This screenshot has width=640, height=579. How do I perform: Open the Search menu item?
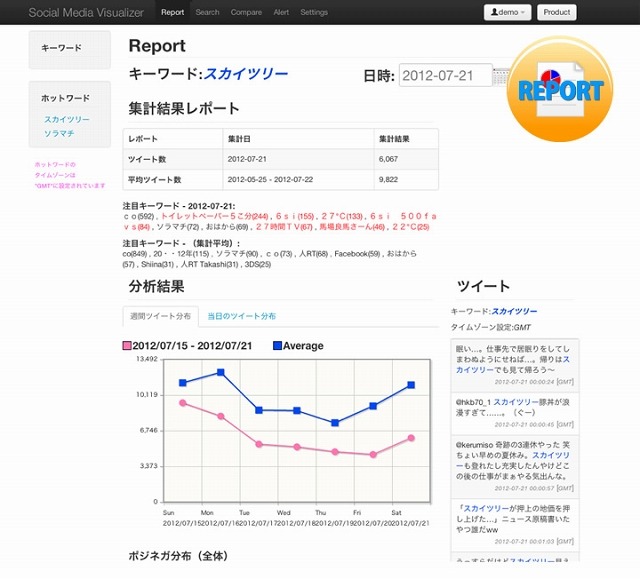[207, 12]
